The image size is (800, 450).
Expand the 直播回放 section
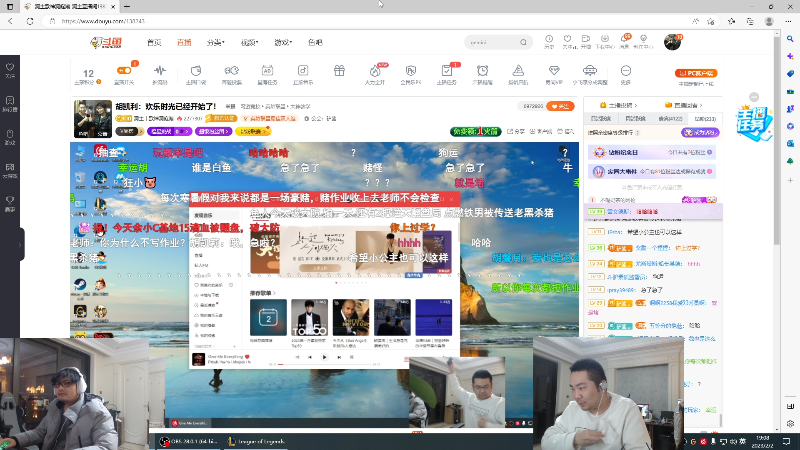click(x=684, y=105)
